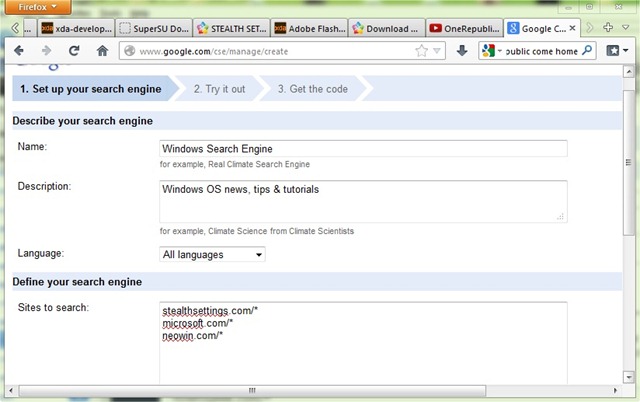Click the Describe your search engine heading
Viewport: 640px width, 402px height.
pos(83,121)
